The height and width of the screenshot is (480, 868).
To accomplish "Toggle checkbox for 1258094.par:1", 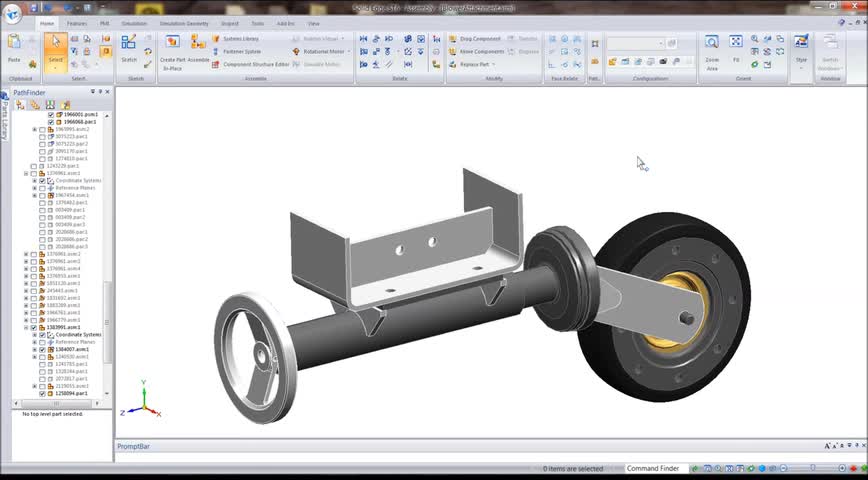I will tap(43, 394).
